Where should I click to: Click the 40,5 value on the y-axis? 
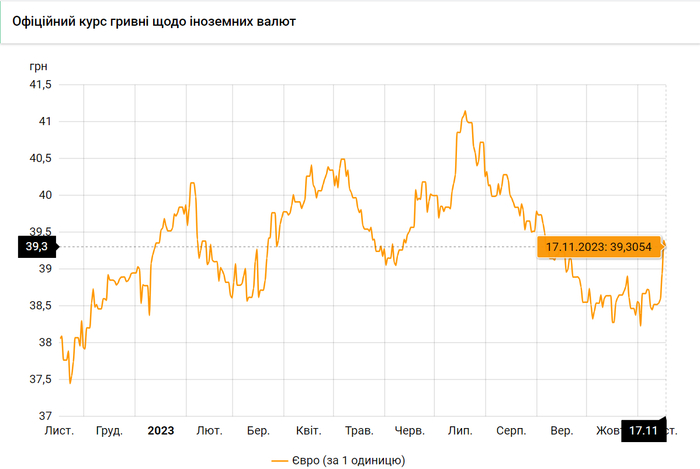point(39,158)
